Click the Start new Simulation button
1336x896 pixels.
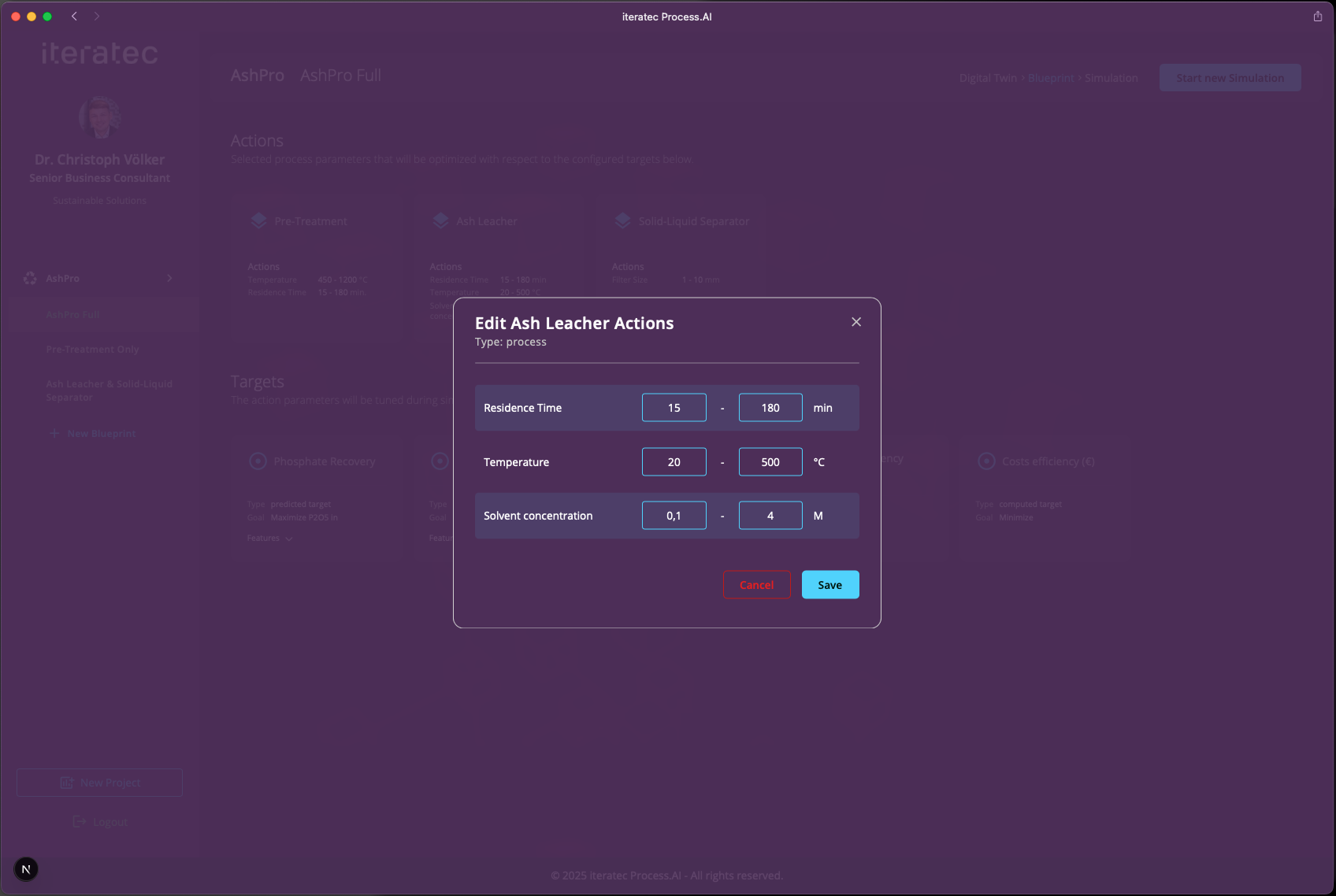pyautogui.click(x=1229, y=78)
